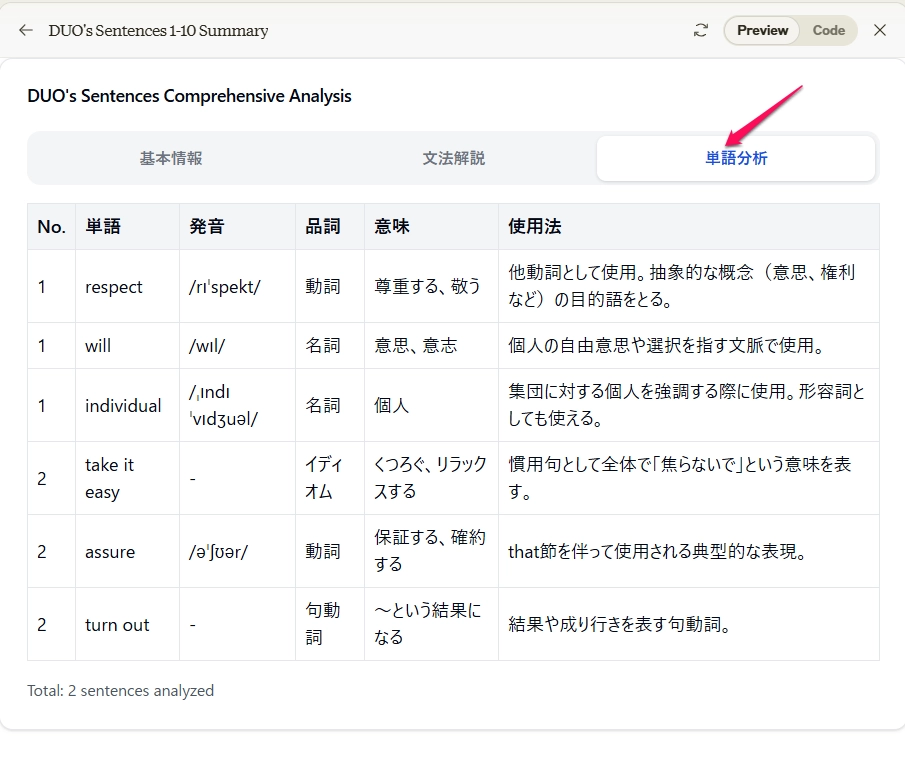905x773 pixels.
Task: Select the pronunciation '/rɪˈspekt/'
Action: [x=225, y=286]
